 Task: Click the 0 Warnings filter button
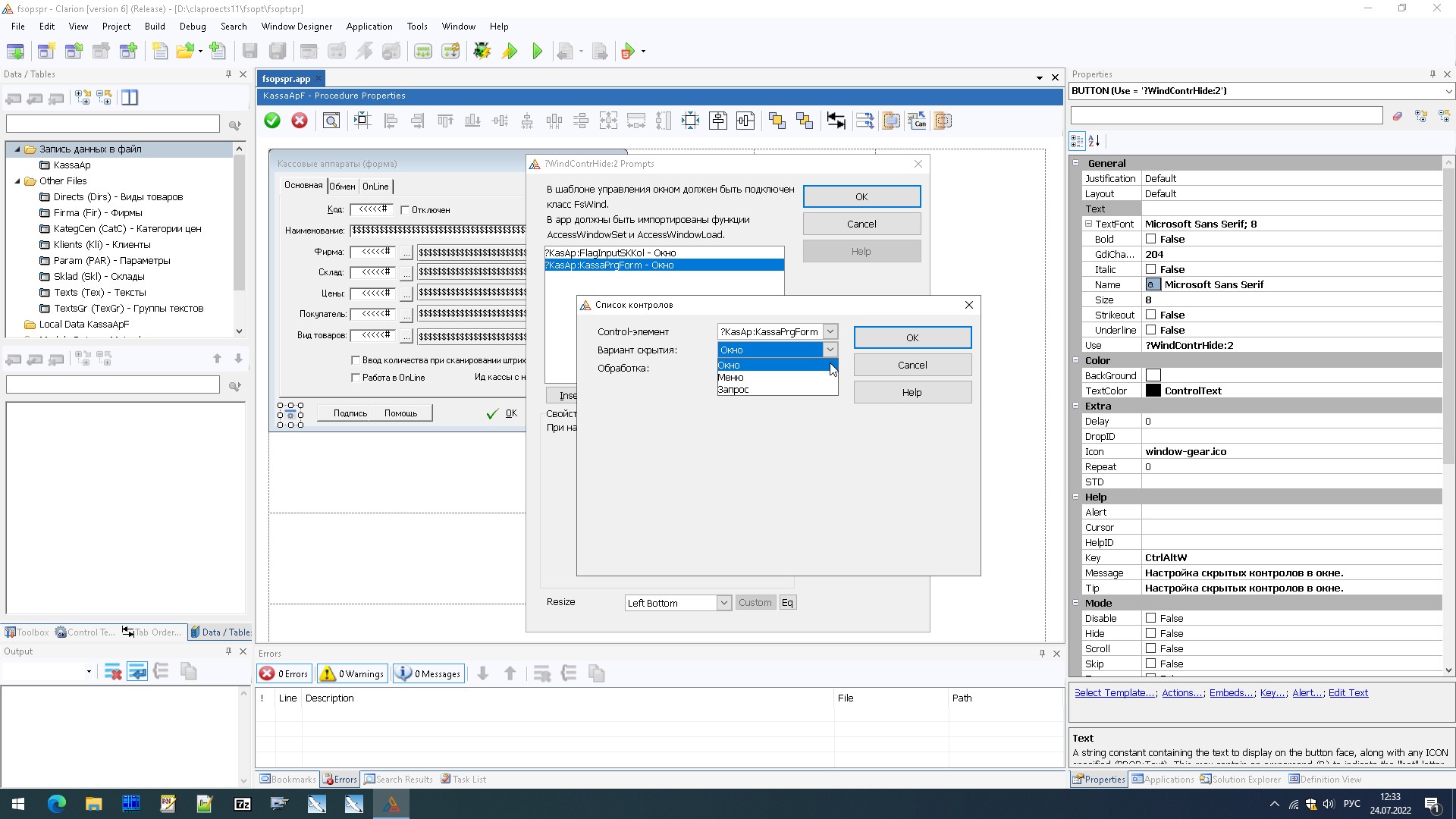pyautogui.click(x=353, y=673)
